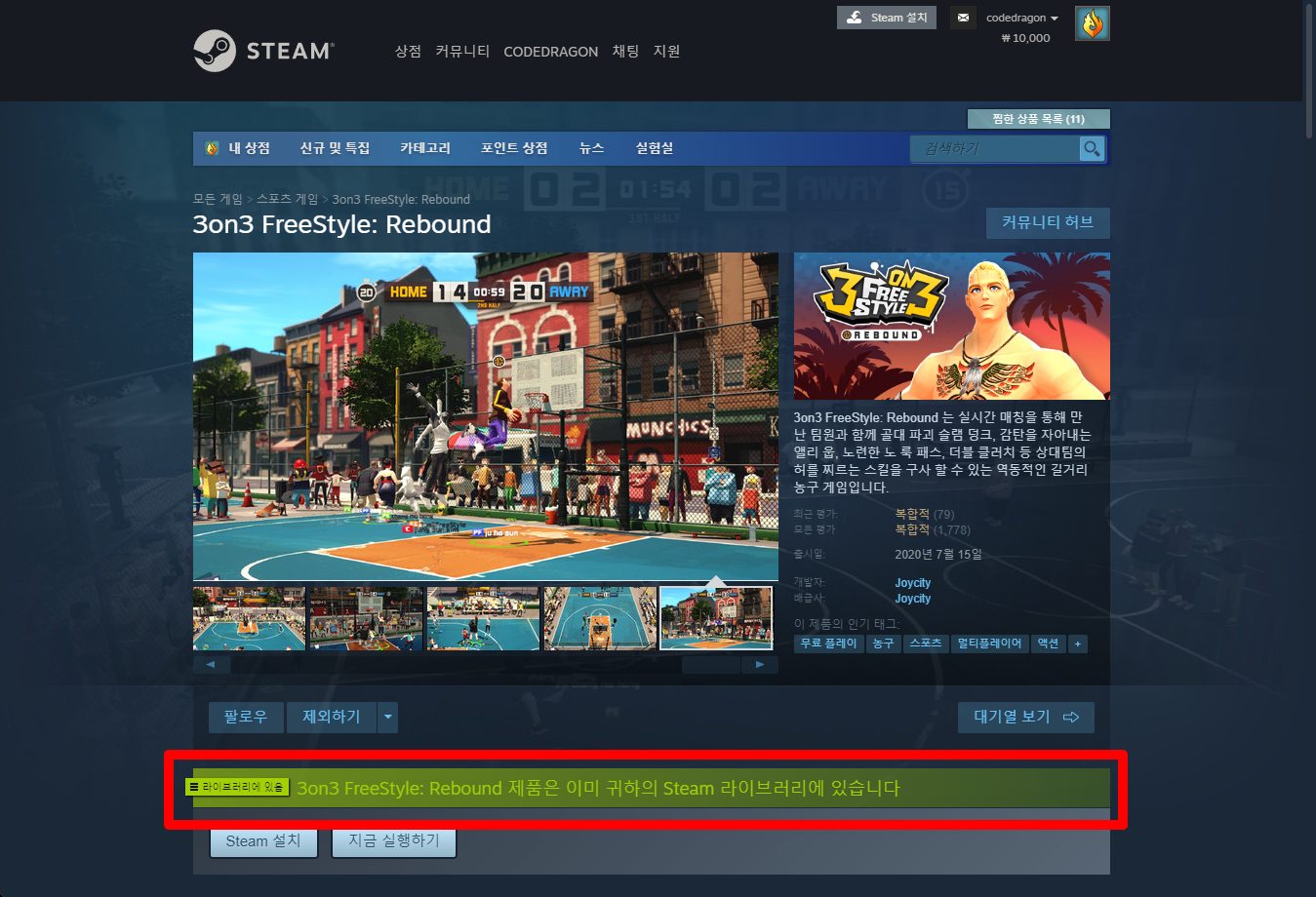Click the main gameplay screenshot
Screen dimensions: 1316x897
tap(486, 416)
